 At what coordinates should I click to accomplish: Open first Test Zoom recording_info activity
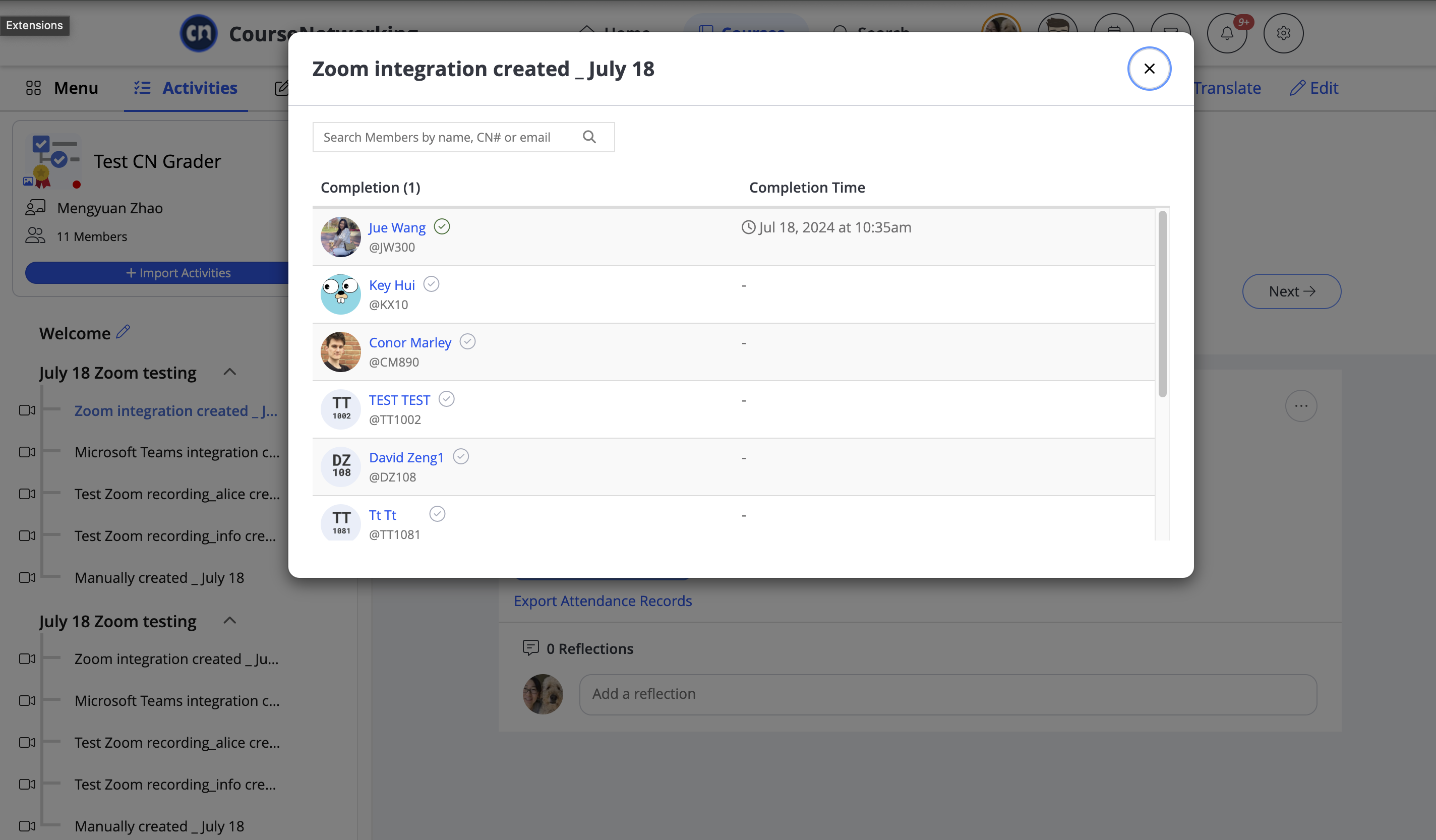tap(175, 535)
